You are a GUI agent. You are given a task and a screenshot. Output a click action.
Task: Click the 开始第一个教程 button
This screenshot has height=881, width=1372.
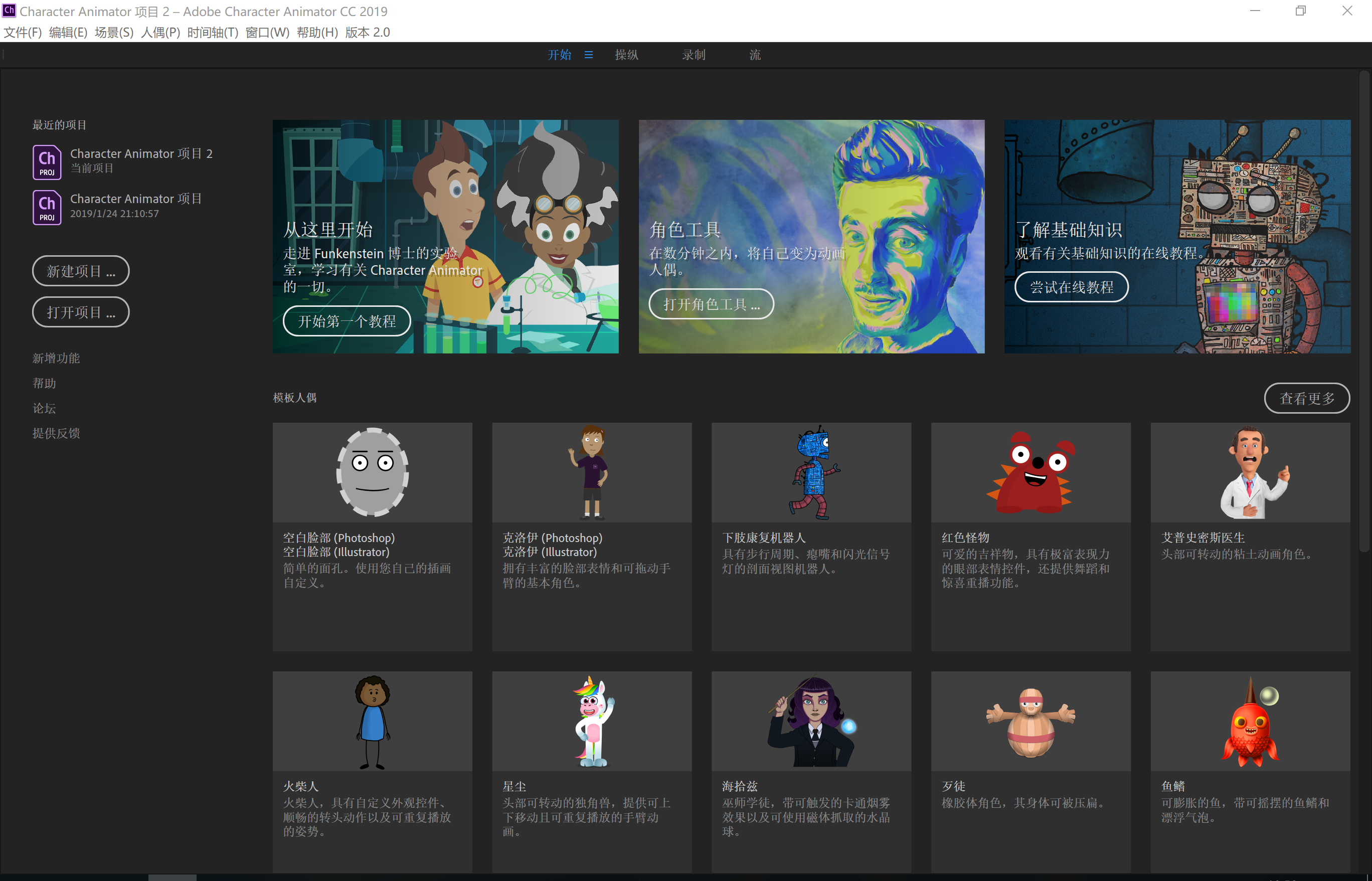[x=347, y=321]
